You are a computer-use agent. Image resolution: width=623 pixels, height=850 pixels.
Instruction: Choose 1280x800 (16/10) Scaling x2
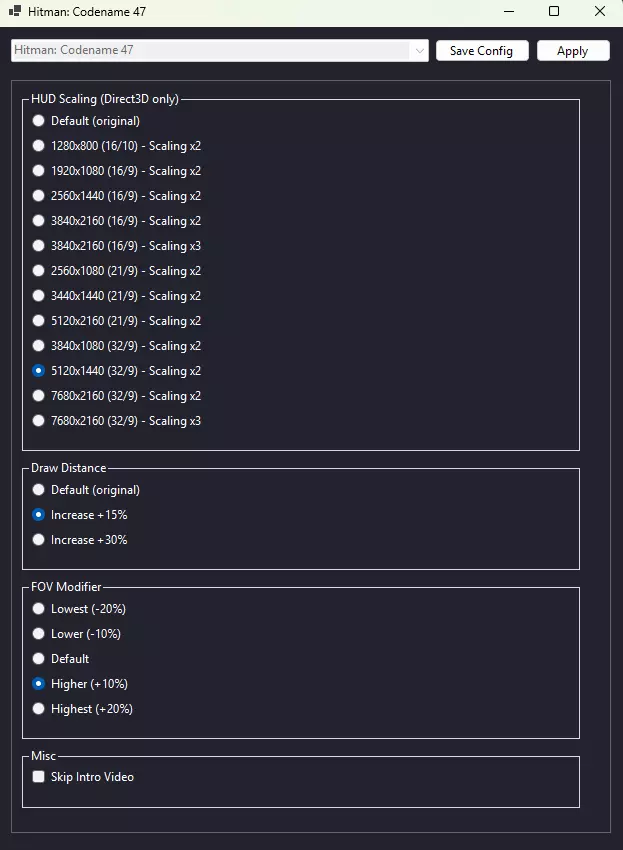pyautogui.click(x=39, y=146)
